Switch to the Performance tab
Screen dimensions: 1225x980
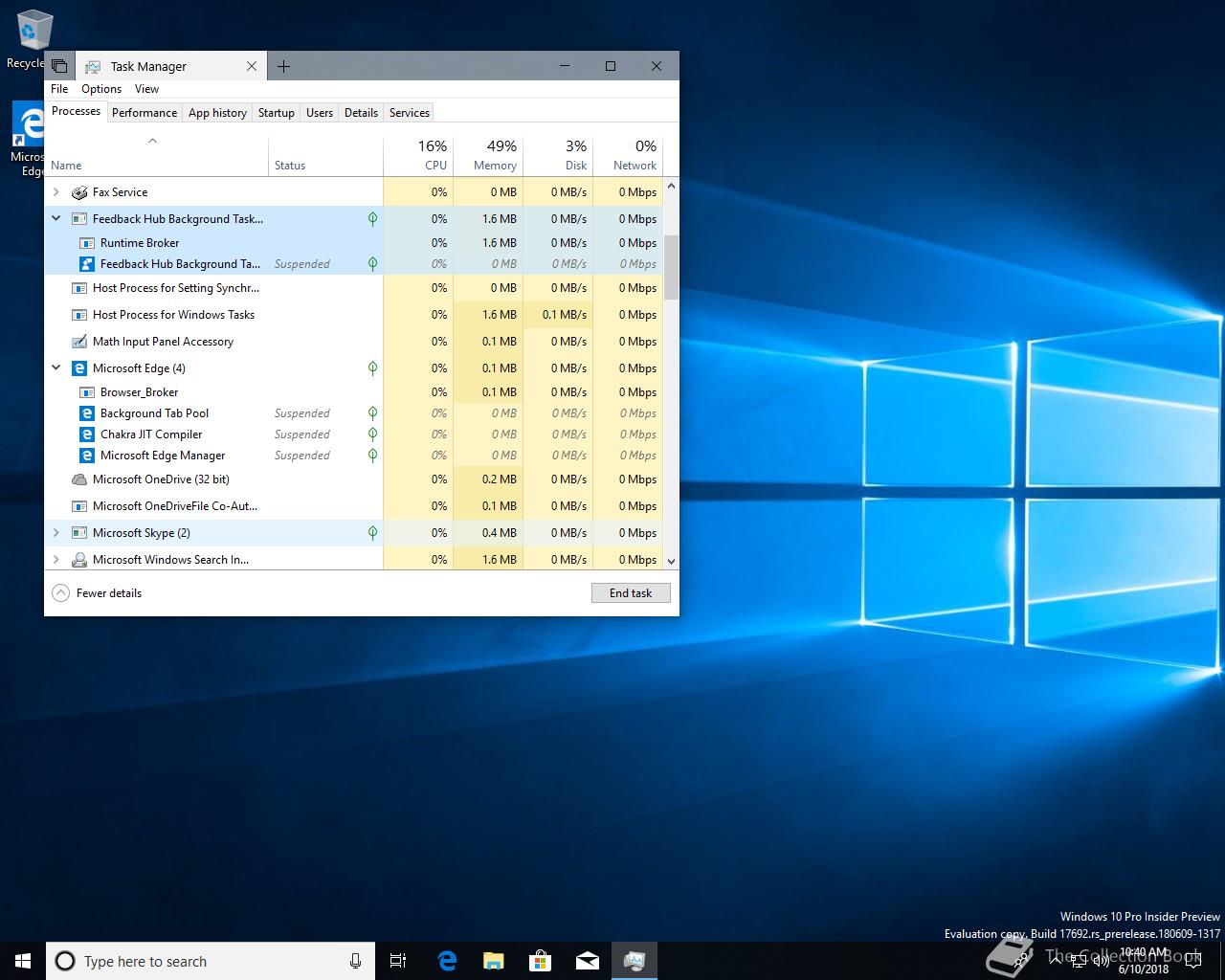tap(145, 113)
